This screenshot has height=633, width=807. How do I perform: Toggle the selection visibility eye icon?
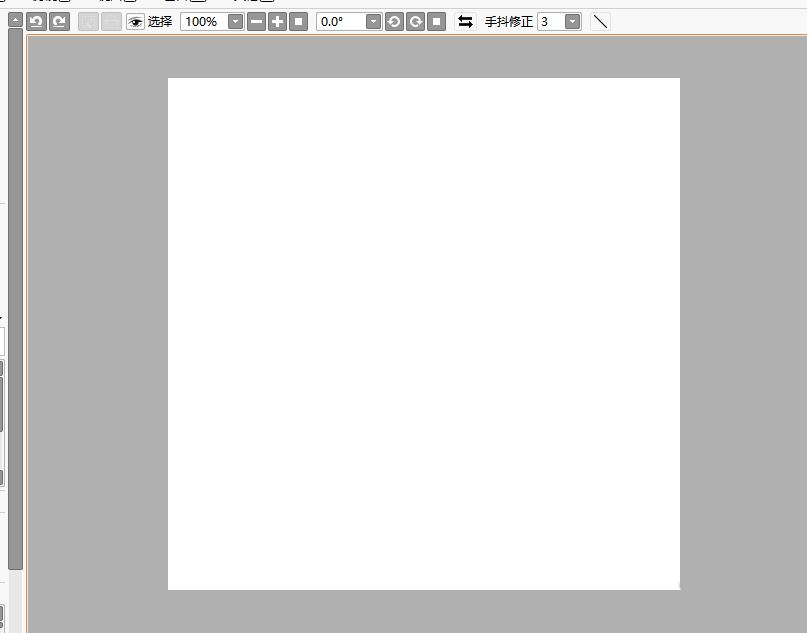(135, 22)
